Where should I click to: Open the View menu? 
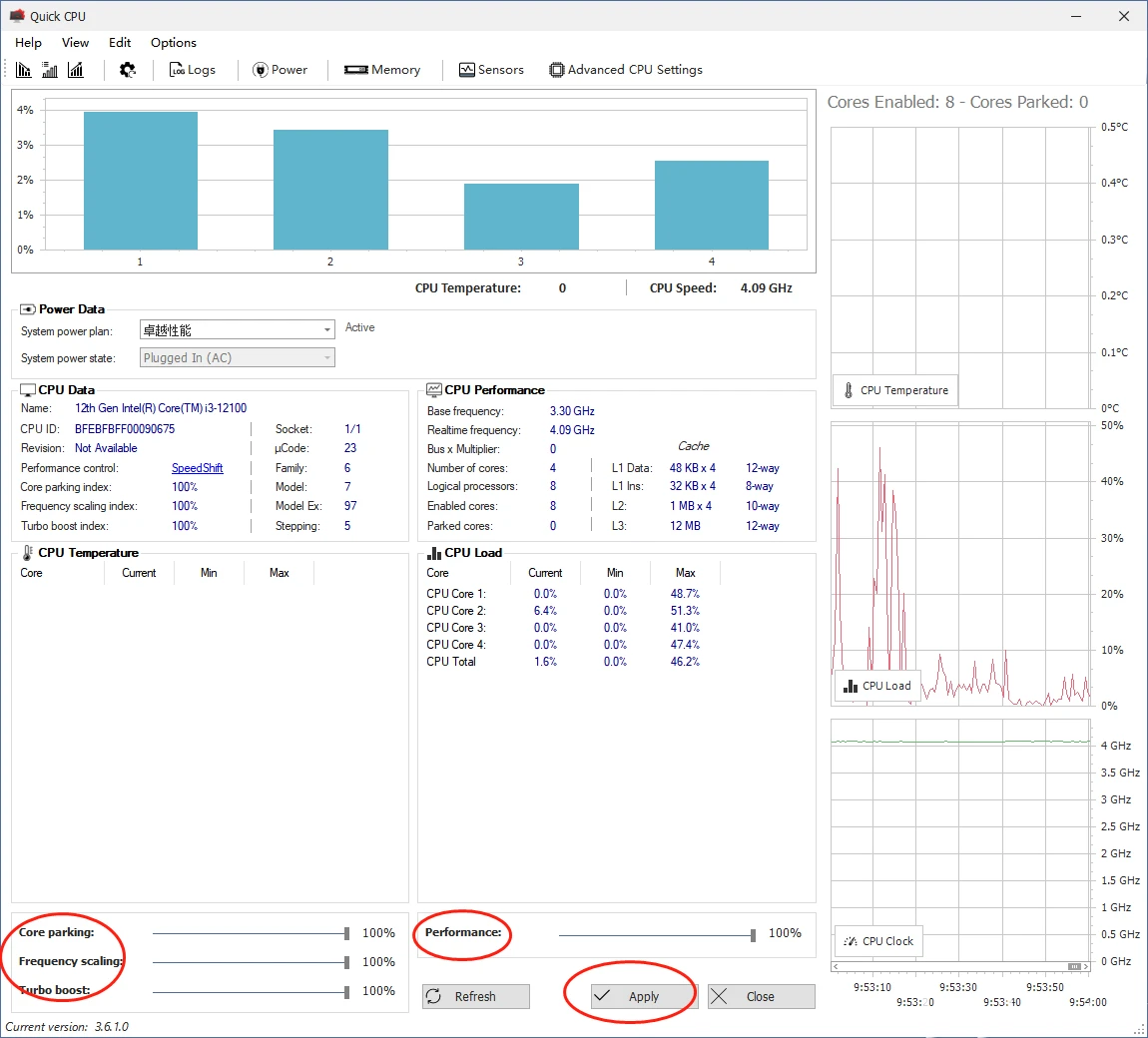(x=75, y=43)
